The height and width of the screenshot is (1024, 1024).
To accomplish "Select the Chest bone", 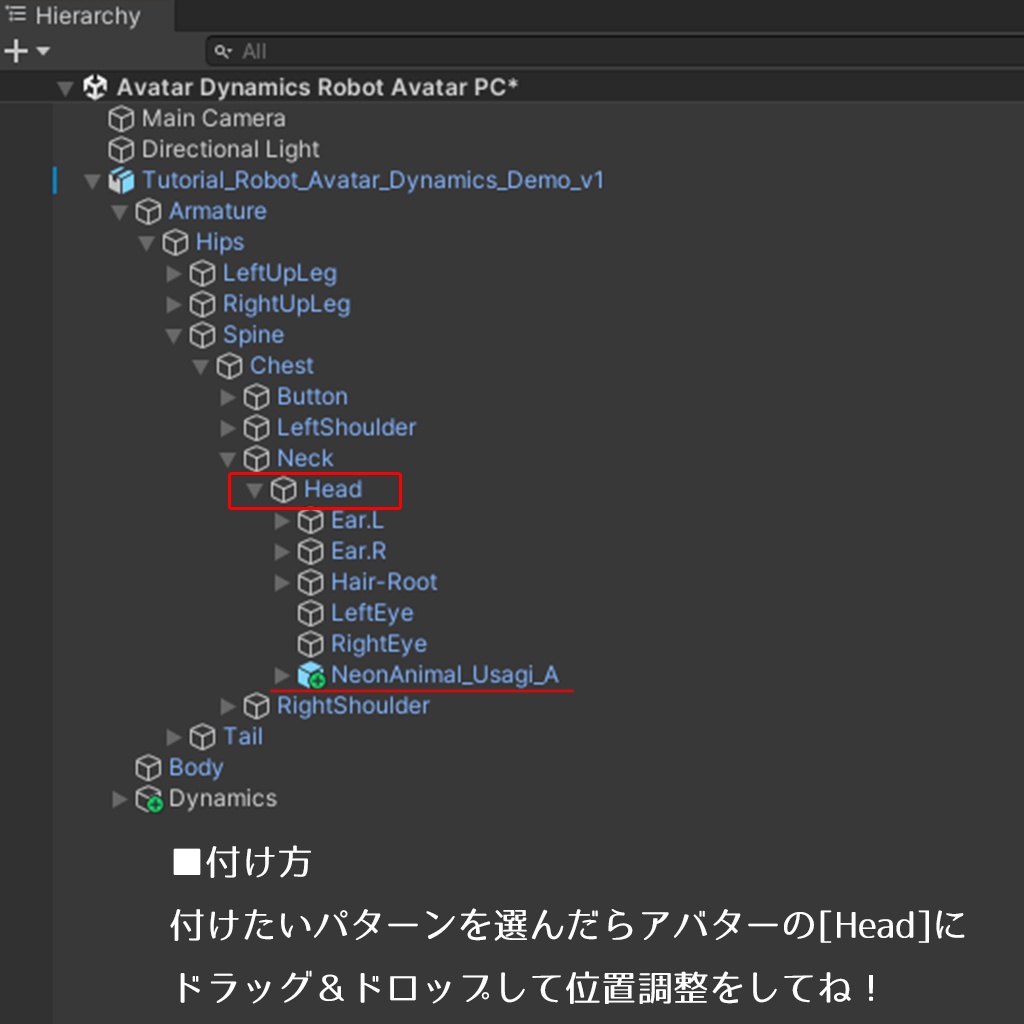I will pos(281,365).
